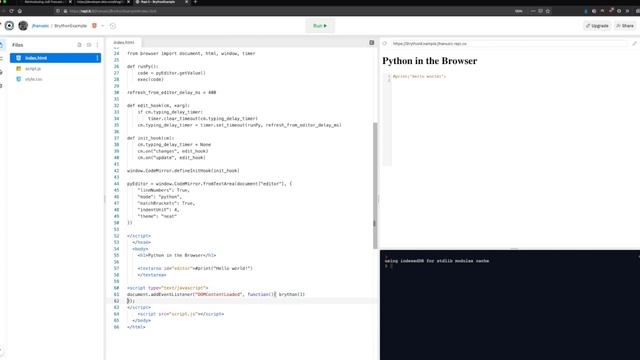Click the Share button
The width and height of the screenshot is (640, 360).
click(x=625, y=26)
